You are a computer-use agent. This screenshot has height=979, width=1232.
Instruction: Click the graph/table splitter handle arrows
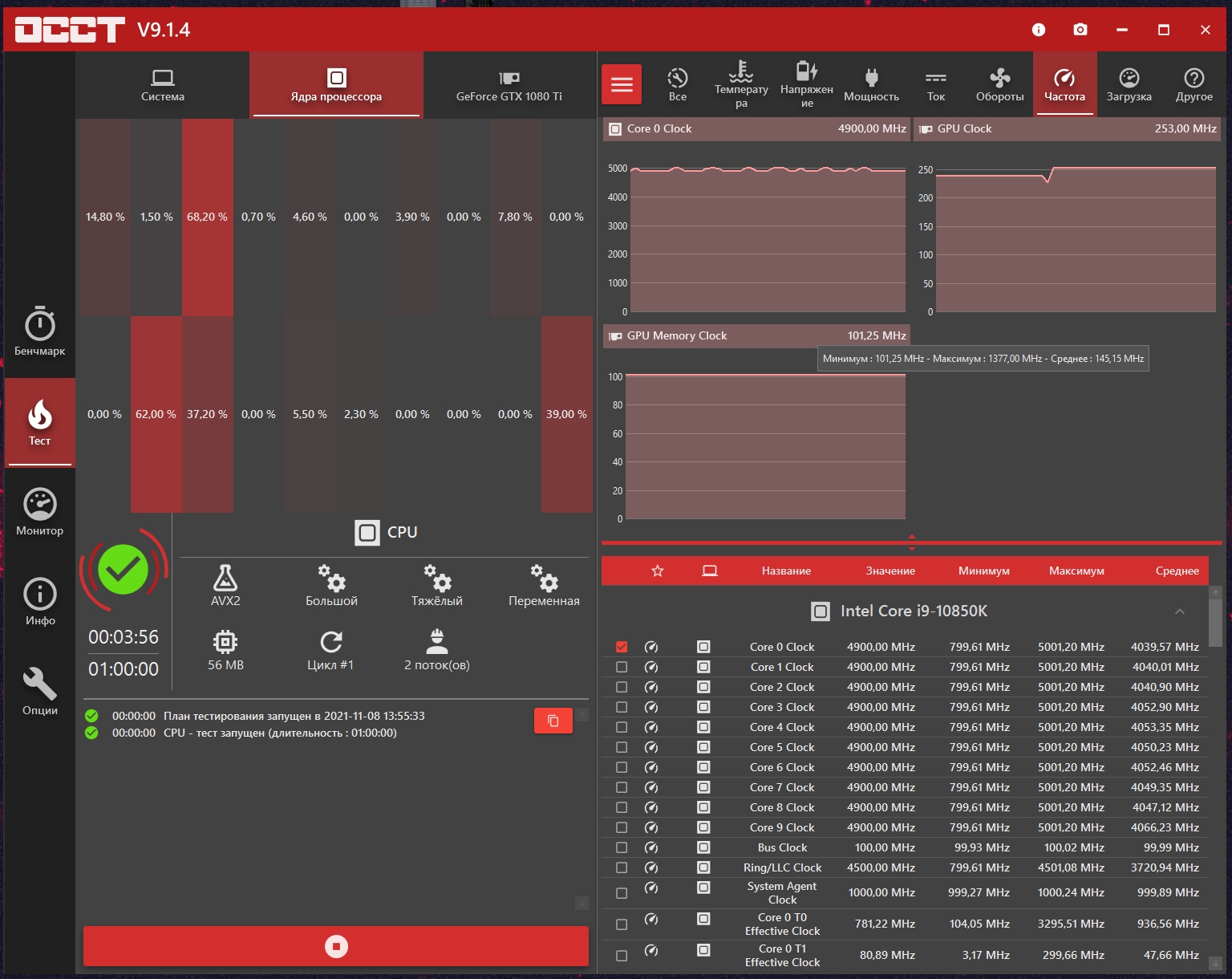click(x=912, y=542)
